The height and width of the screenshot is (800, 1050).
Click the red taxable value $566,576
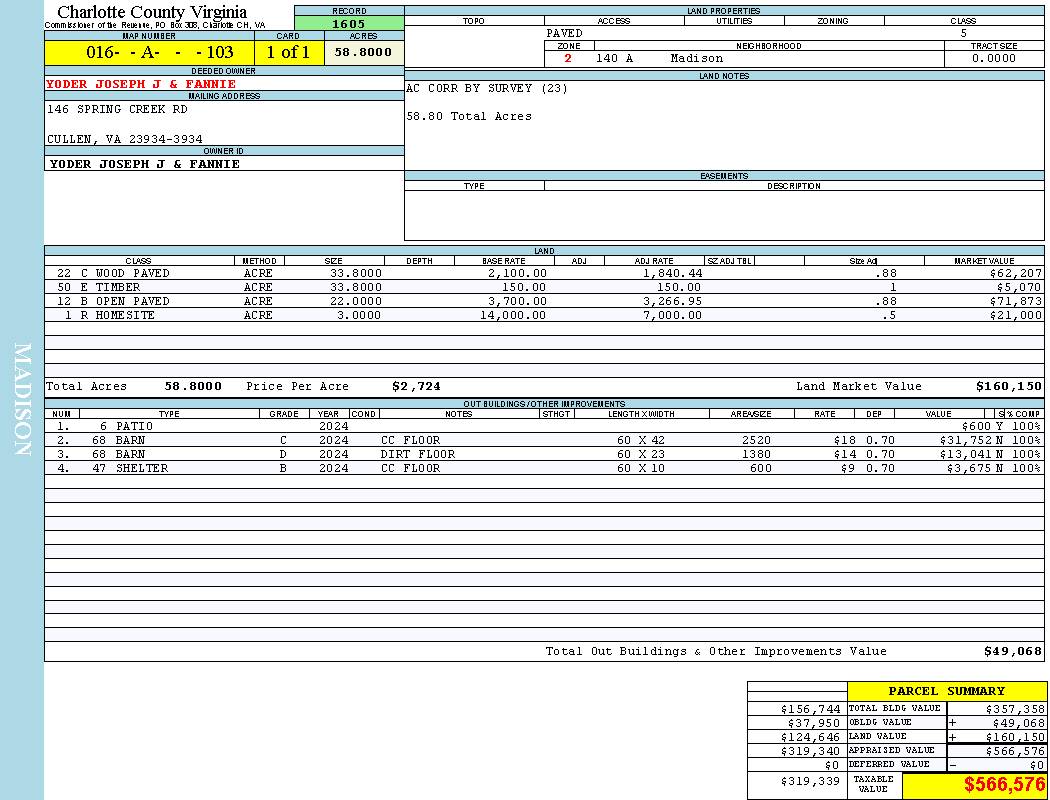tap(1004, 785)
